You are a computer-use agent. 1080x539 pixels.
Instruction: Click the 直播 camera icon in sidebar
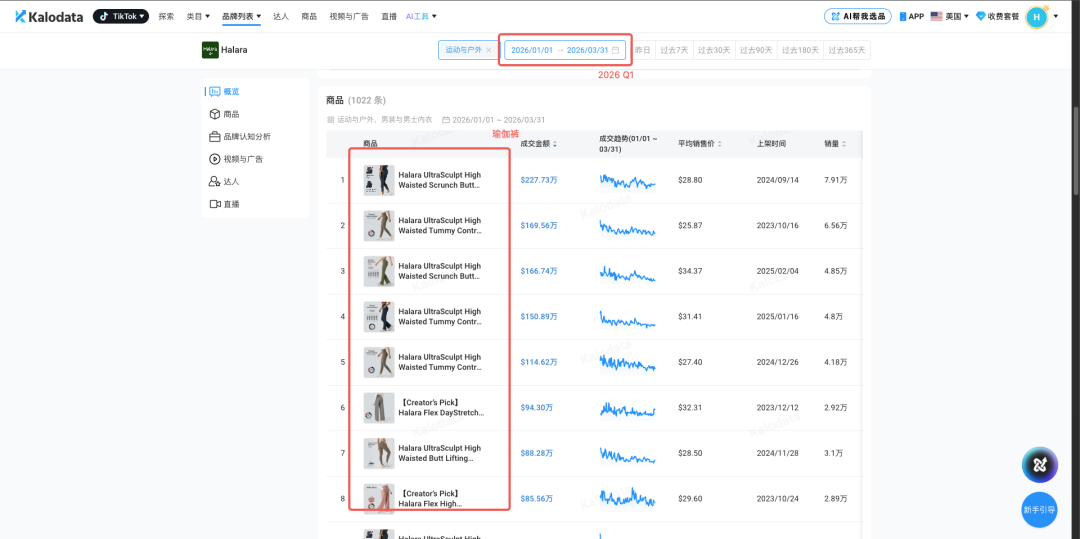pos(214,204)
